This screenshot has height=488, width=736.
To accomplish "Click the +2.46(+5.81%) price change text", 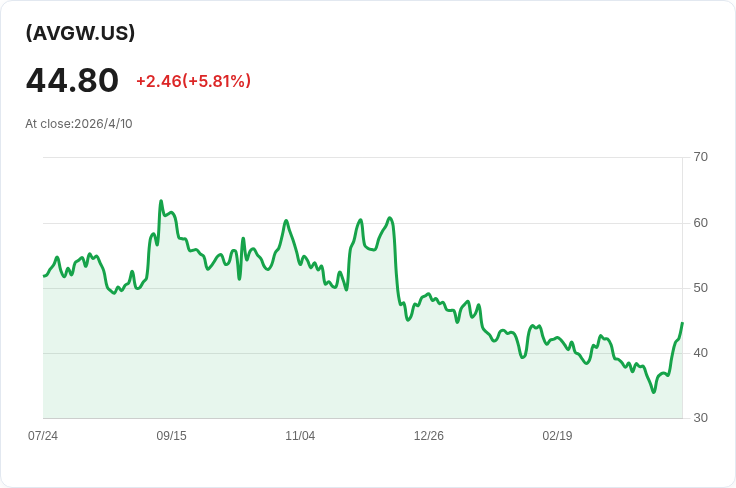I will (x=193, y=81).
